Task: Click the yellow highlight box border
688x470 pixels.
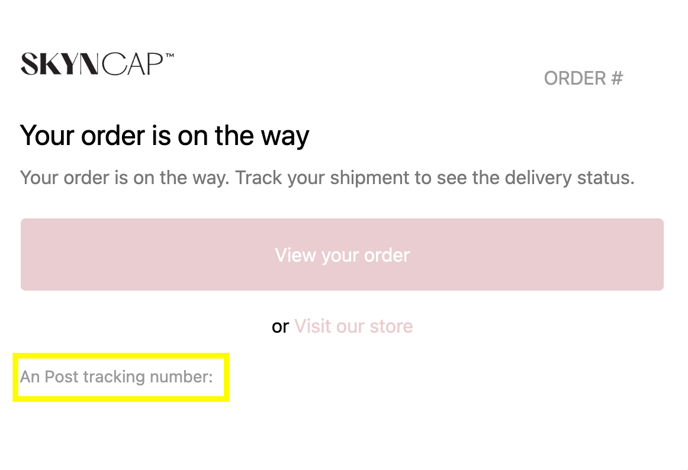Action: [121, 355]
